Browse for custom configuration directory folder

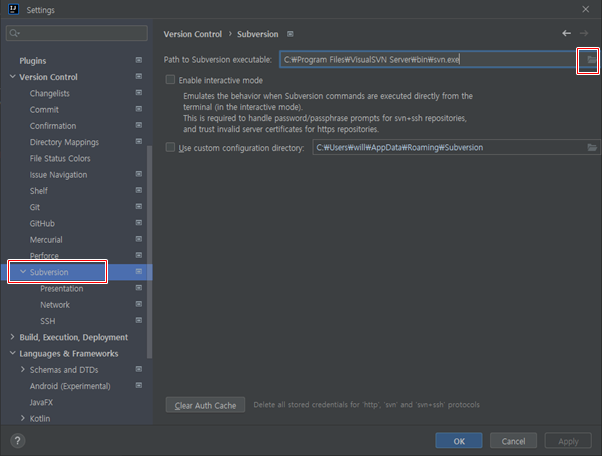tap(592, 147)
